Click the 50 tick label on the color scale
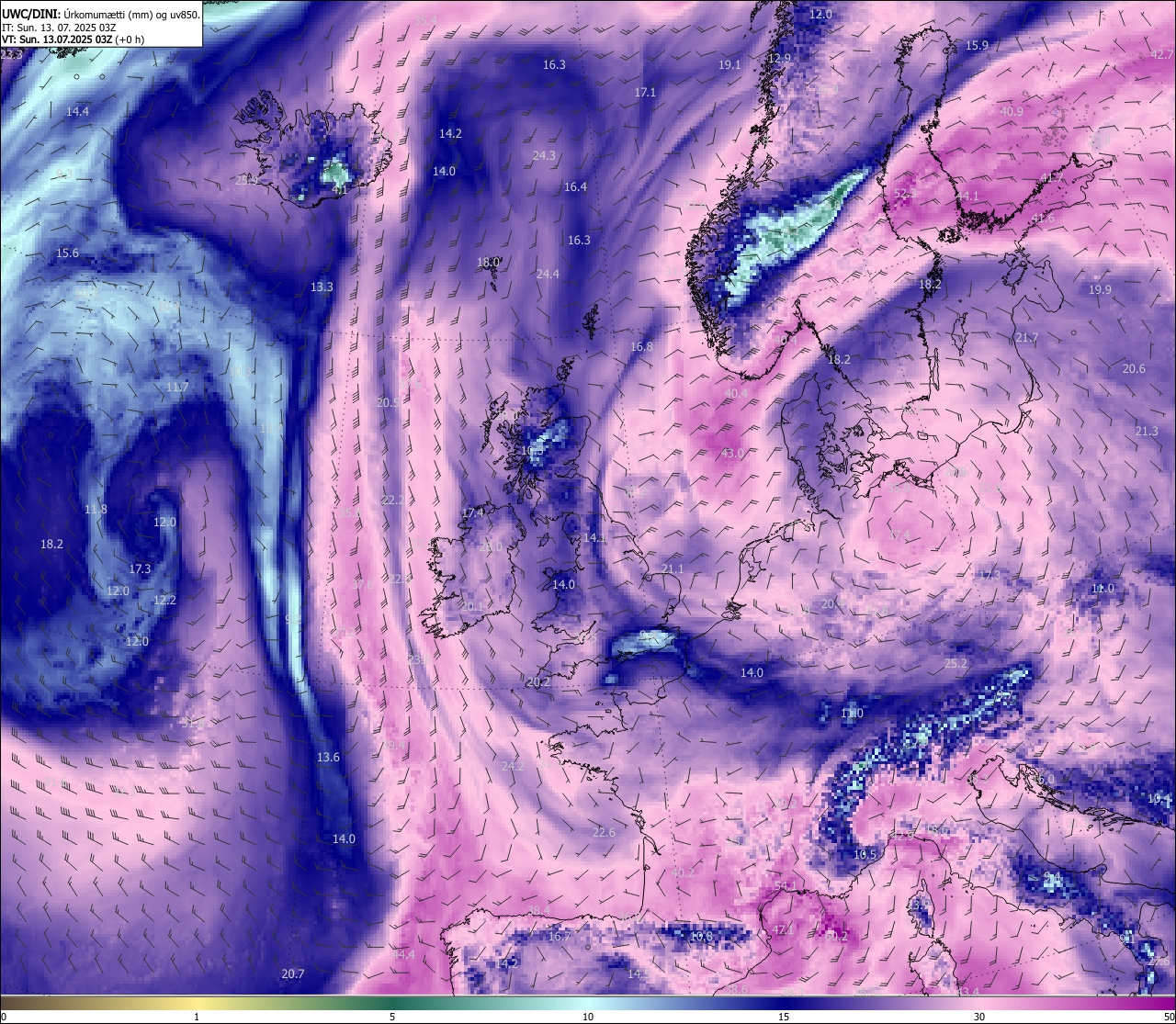1176x1024 pixels. click(1169, 1017)
